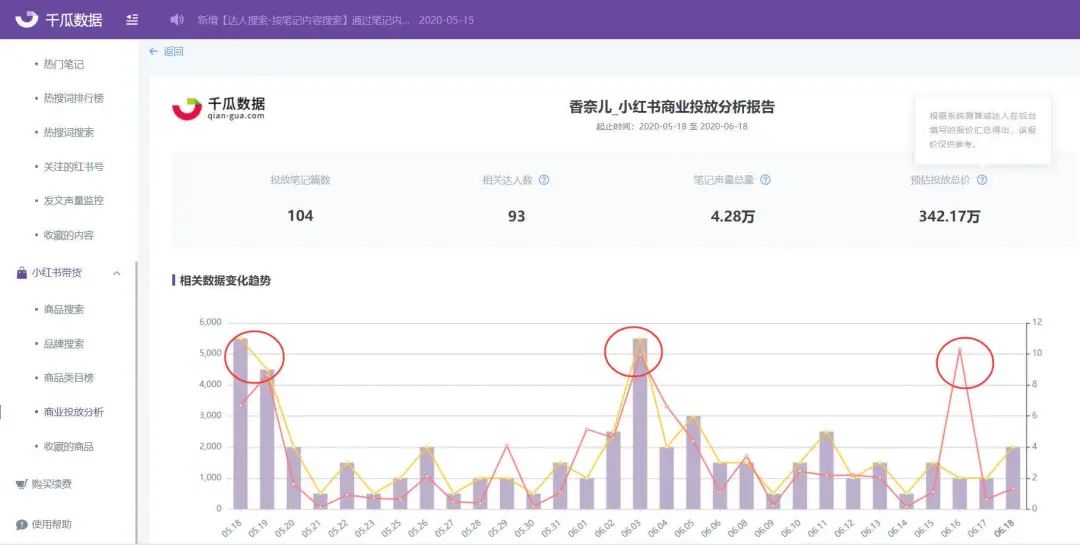Viewport: 1080px width, 545px height.
Task: Click the 投放笔记篇数 value 104
Action: click(300, 216)
